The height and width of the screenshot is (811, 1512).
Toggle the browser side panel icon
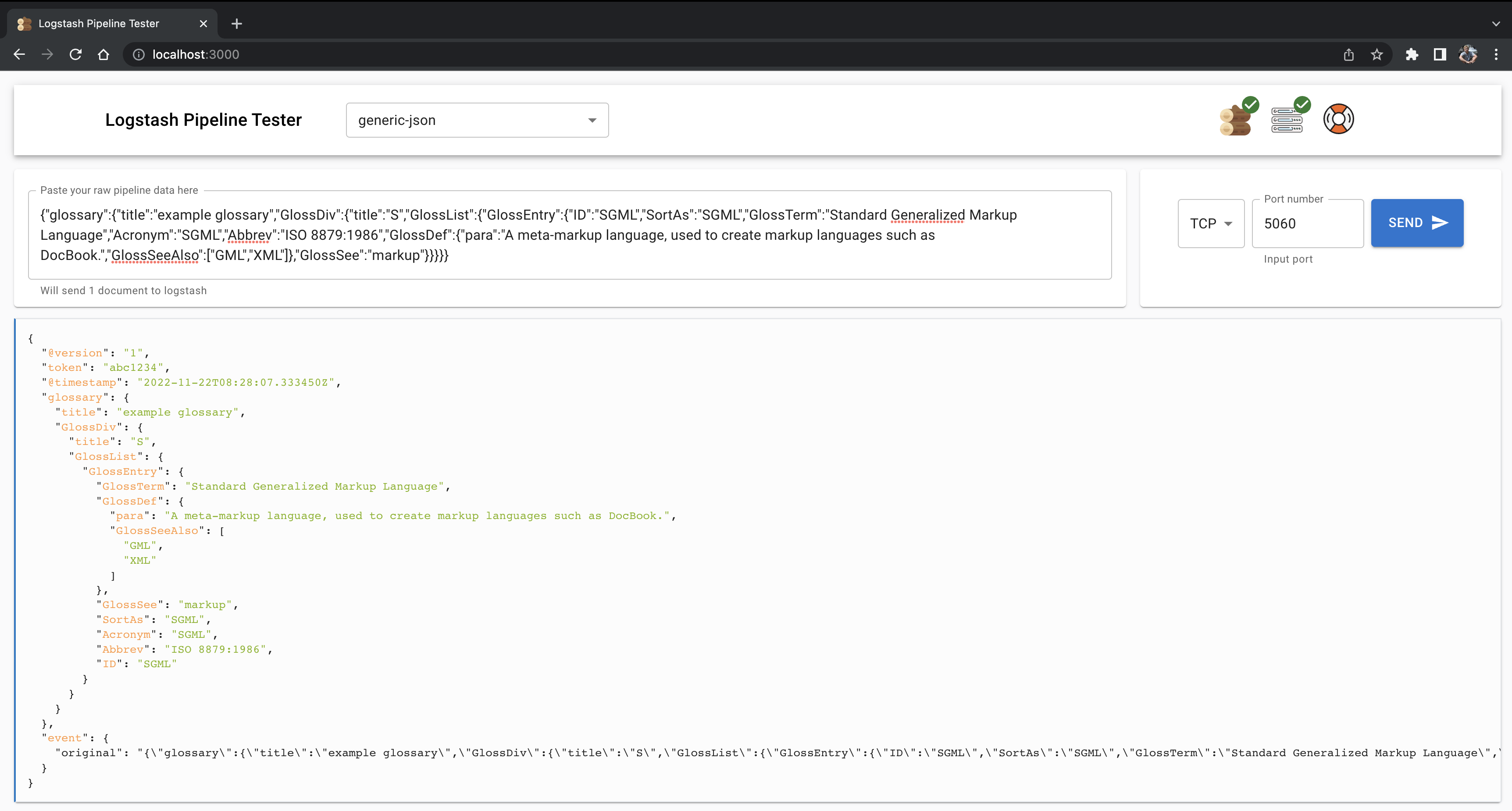click(x=1439, y=54)
